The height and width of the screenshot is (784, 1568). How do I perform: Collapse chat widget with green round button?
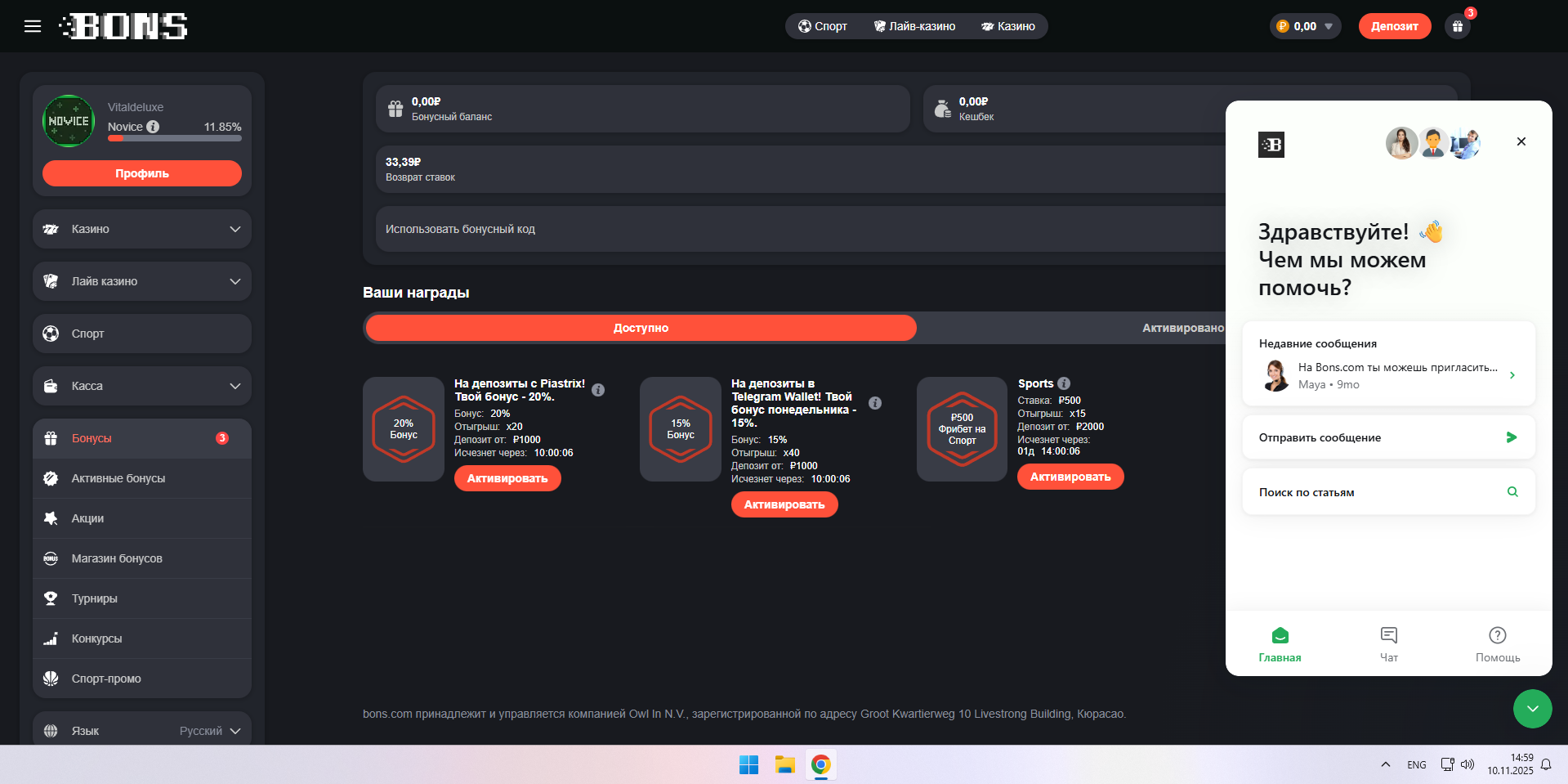pos(1532,708)
